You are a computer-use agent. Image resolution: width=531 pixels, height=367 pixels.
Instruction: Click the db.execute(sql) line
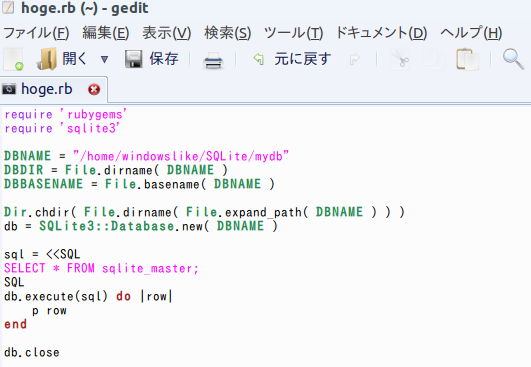[88, 296]
